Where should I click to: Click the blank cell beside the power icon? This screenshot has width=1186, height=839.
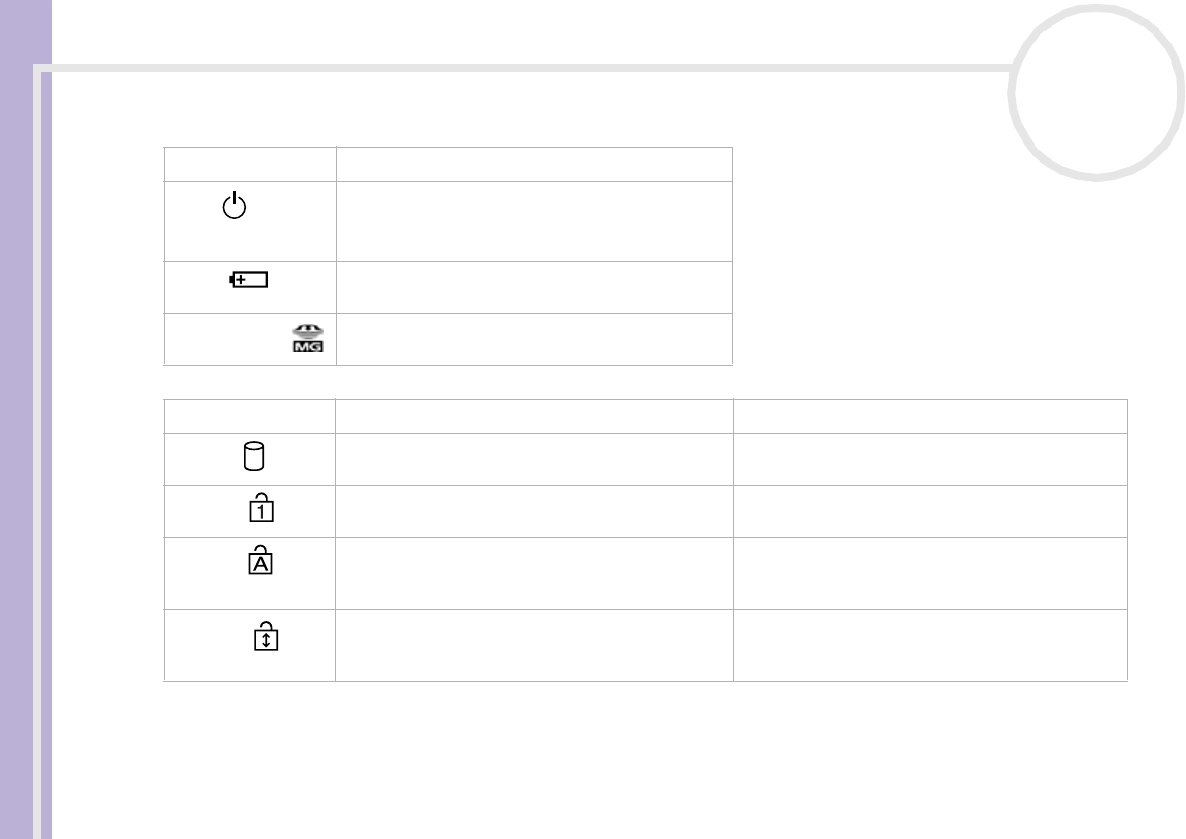coord(534,220)
